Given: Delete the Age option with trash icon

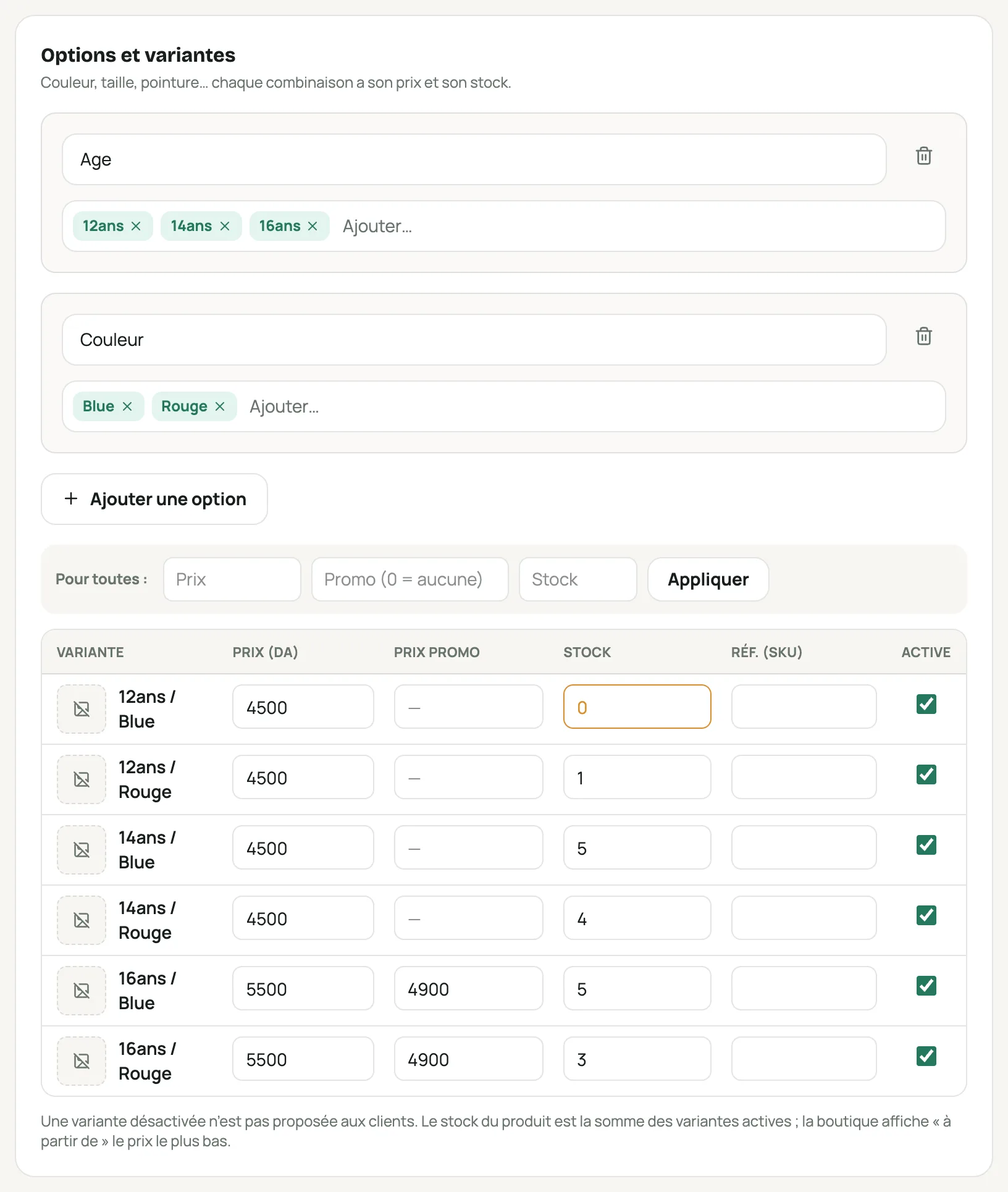Looking at the screenshot, I should (x=923, y=156).
